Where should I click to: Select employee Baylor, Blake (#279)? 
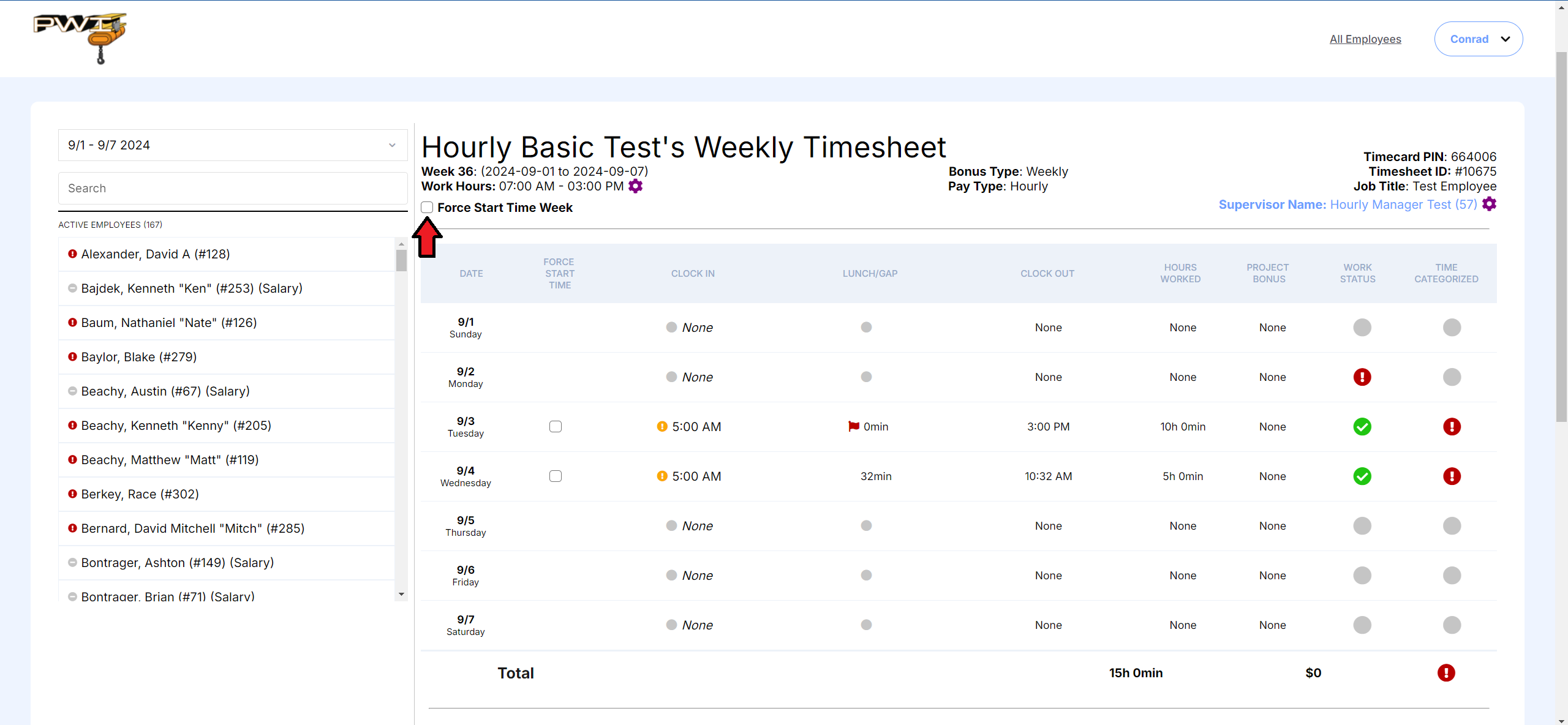[x=138, y=357]
